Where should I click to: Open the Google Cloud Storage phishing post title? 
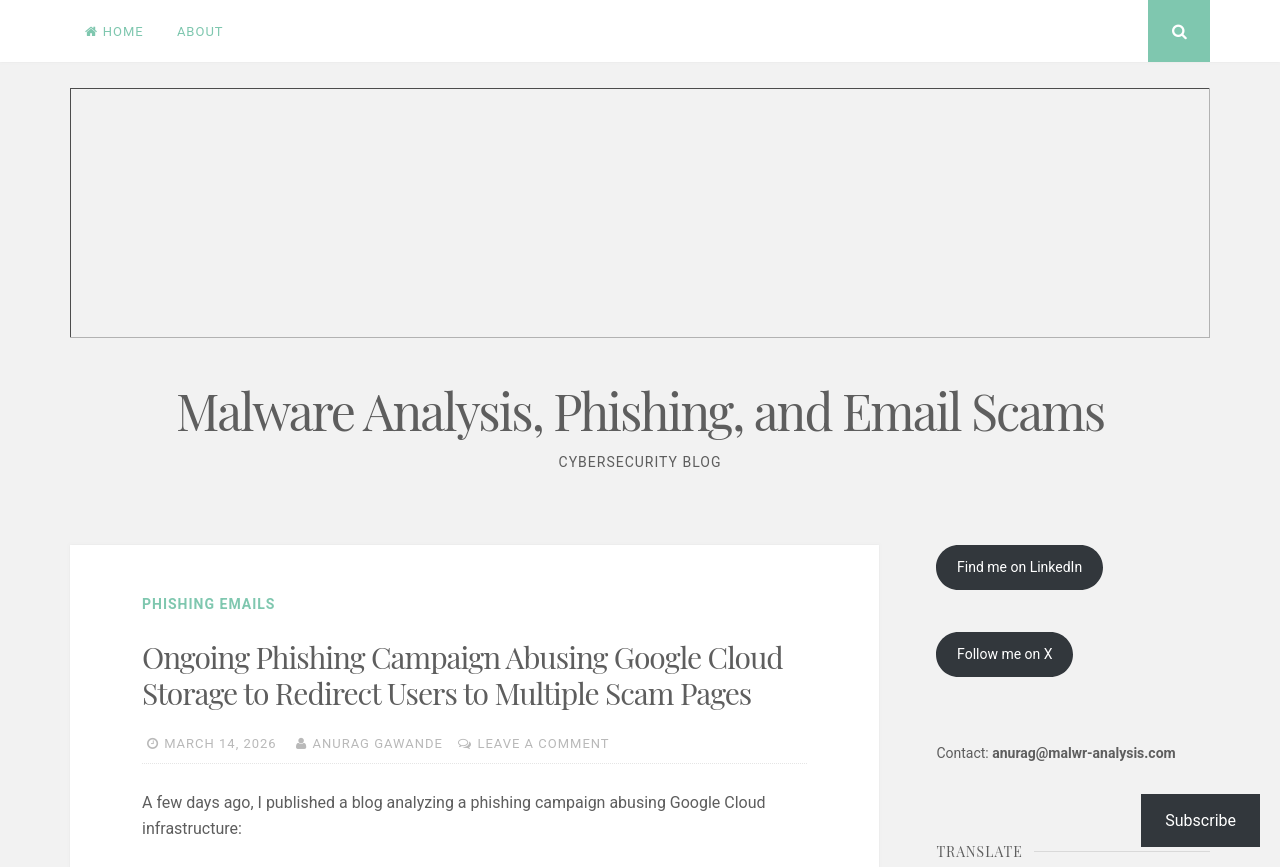(462, 675)
